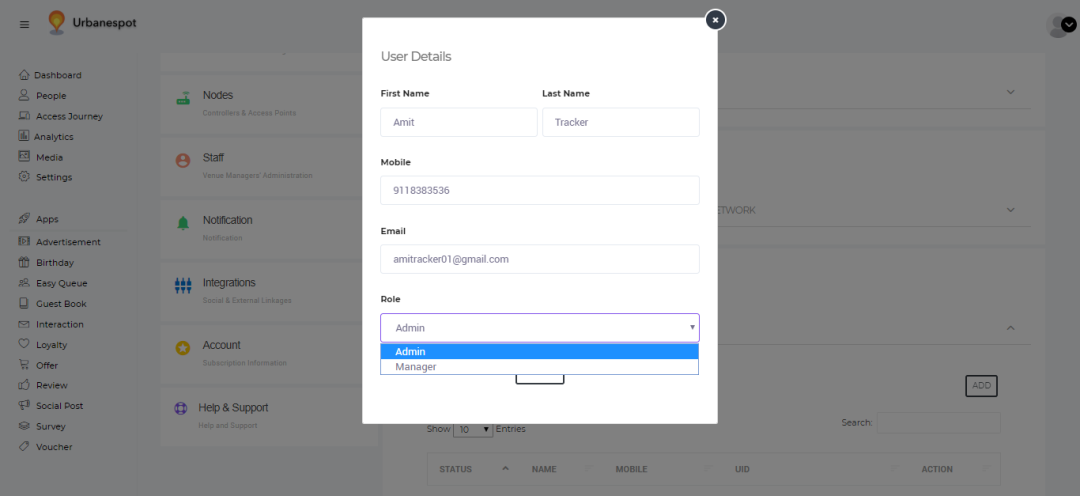Click the Guest Book icon
Image resolution: width=1080 pixels, height=496 pixels.
tap(24, 303)
